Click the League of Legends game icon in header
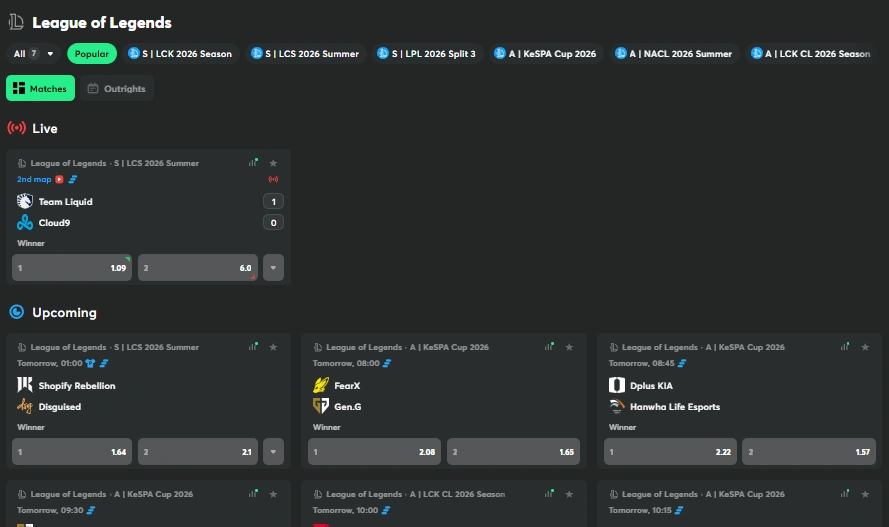This screenshot has height=527, width=889. tap(16, 23)
